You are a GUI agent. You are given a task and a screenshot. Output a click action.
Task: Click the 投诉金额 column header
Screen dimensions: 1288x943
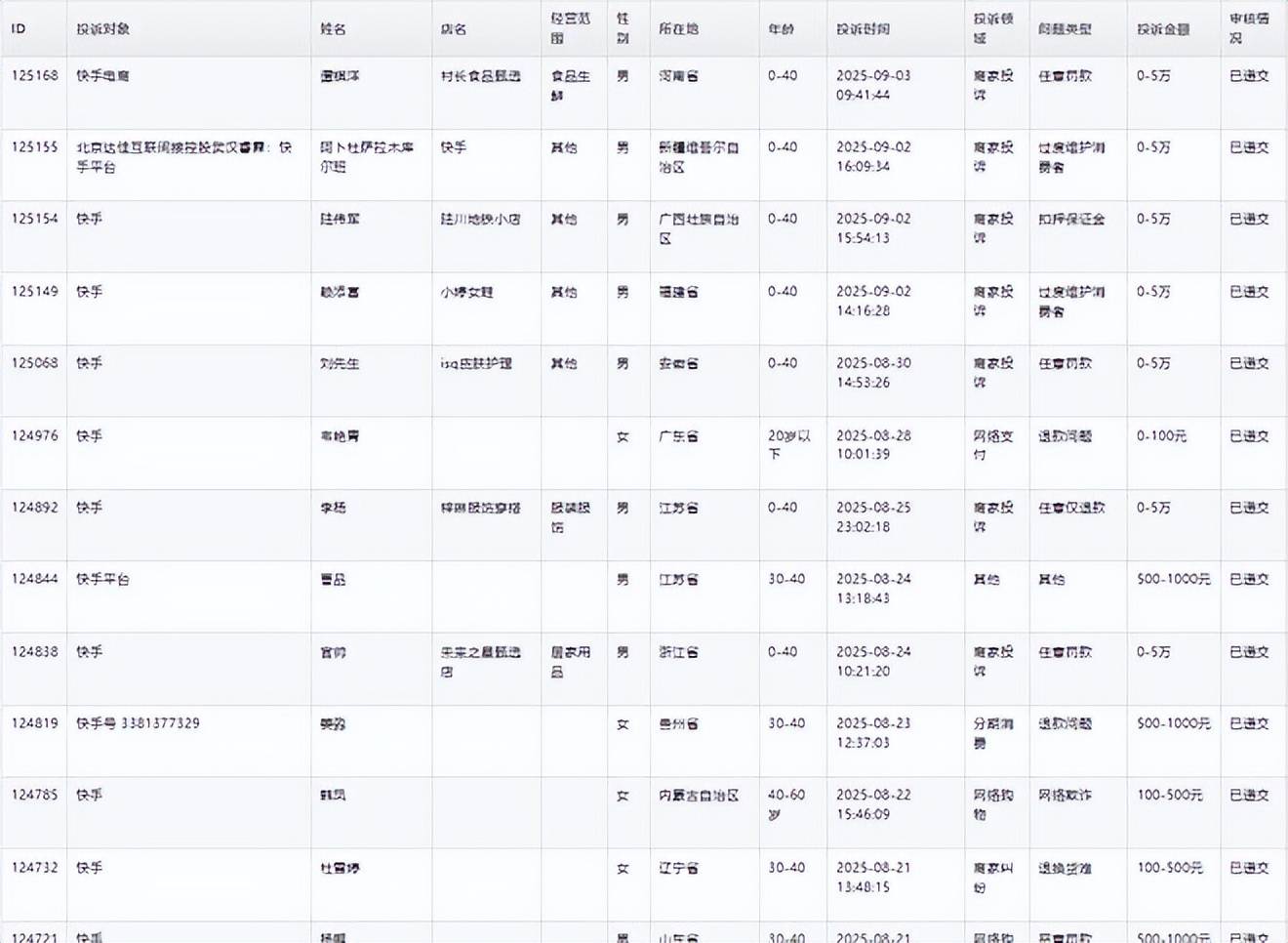point(1163,28)
